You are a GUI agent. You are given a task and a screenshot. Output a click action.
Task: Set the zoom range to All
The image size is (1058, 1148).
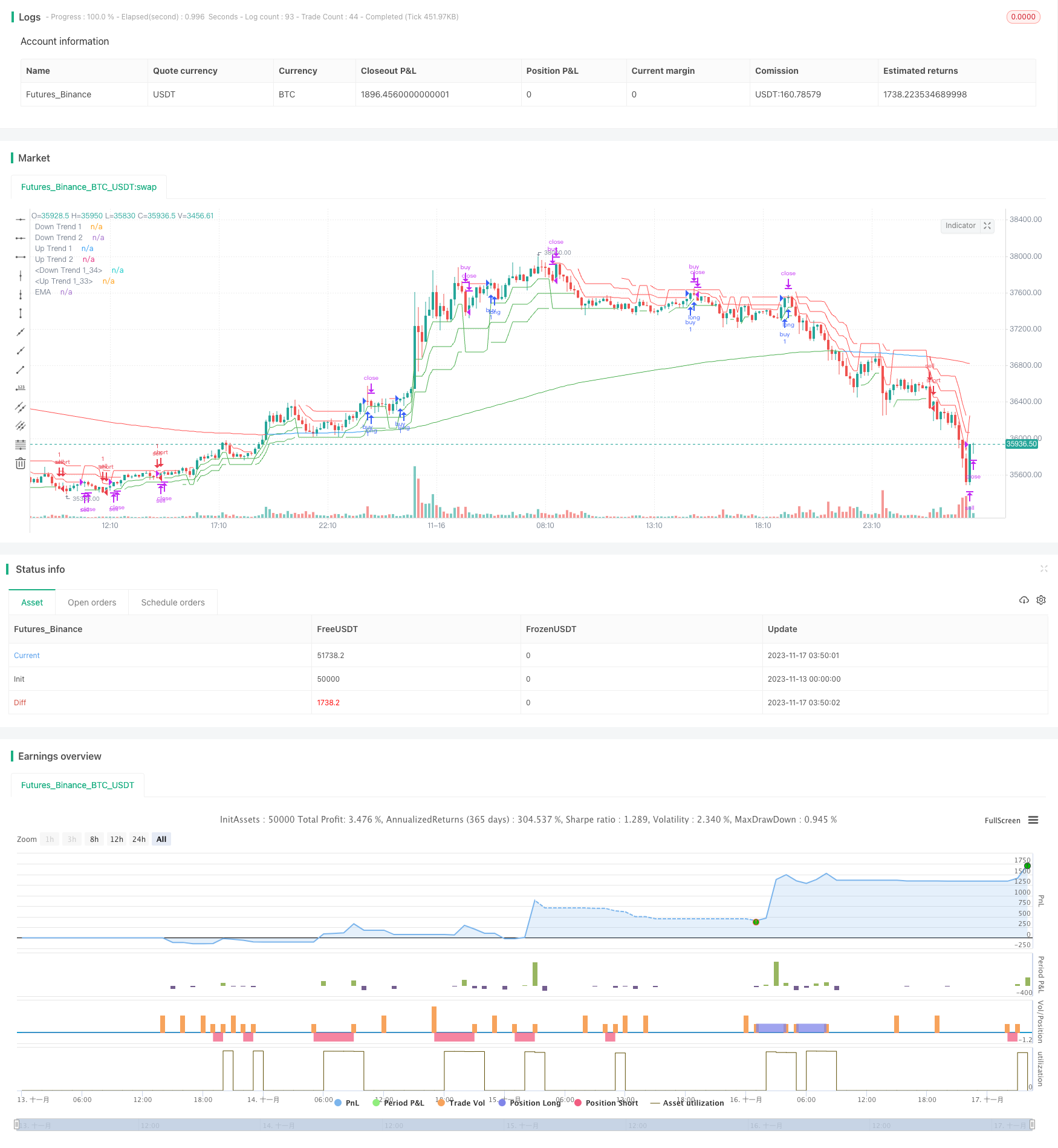161,839
